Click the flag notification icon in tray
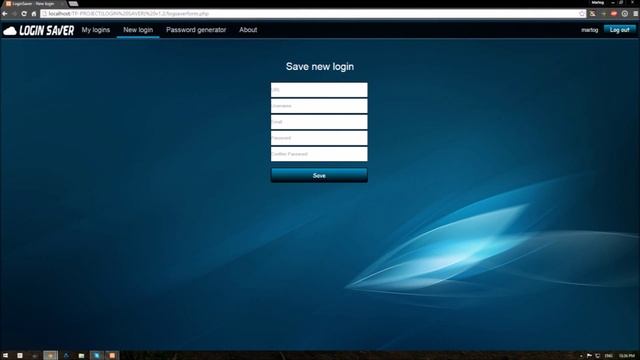640x360 pixels. click(589, 356)
